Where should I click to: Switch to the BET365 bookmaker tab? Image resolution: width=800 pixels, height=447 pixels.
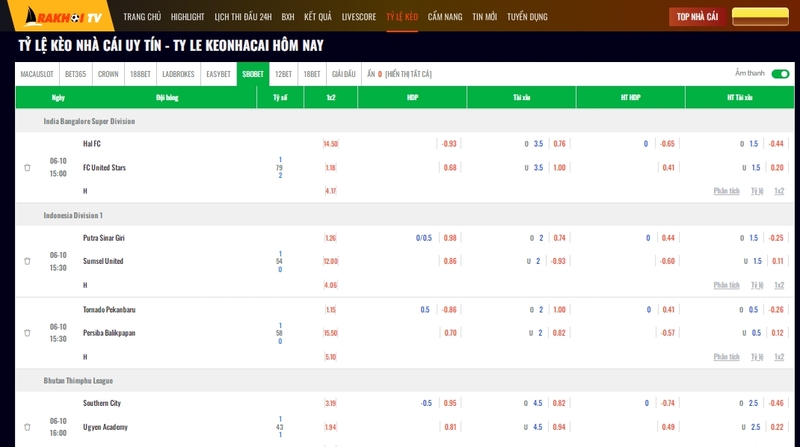pos(75,74)
